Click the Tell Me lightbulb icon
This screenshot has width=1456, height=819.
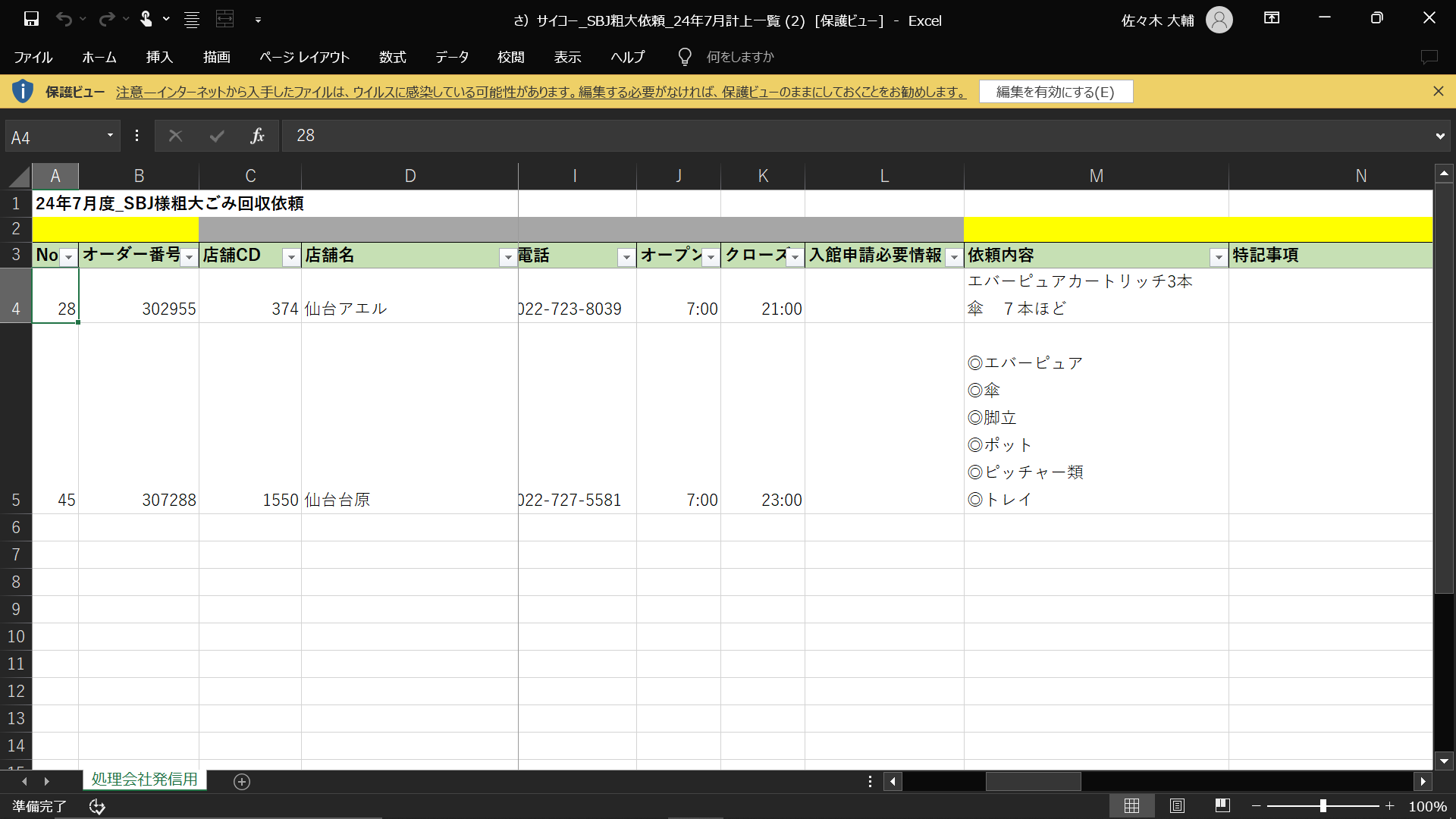(x=685, y=57)
